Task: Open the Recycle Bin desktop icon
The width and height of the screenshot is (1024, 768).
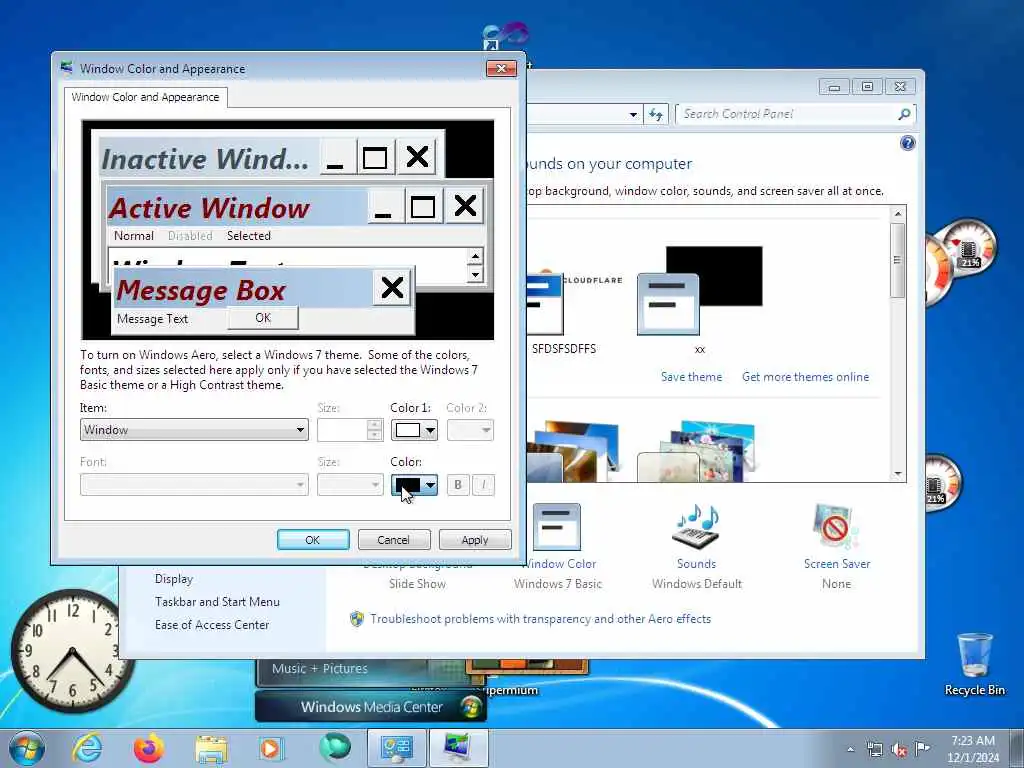Action: click(x=974, y=664)
